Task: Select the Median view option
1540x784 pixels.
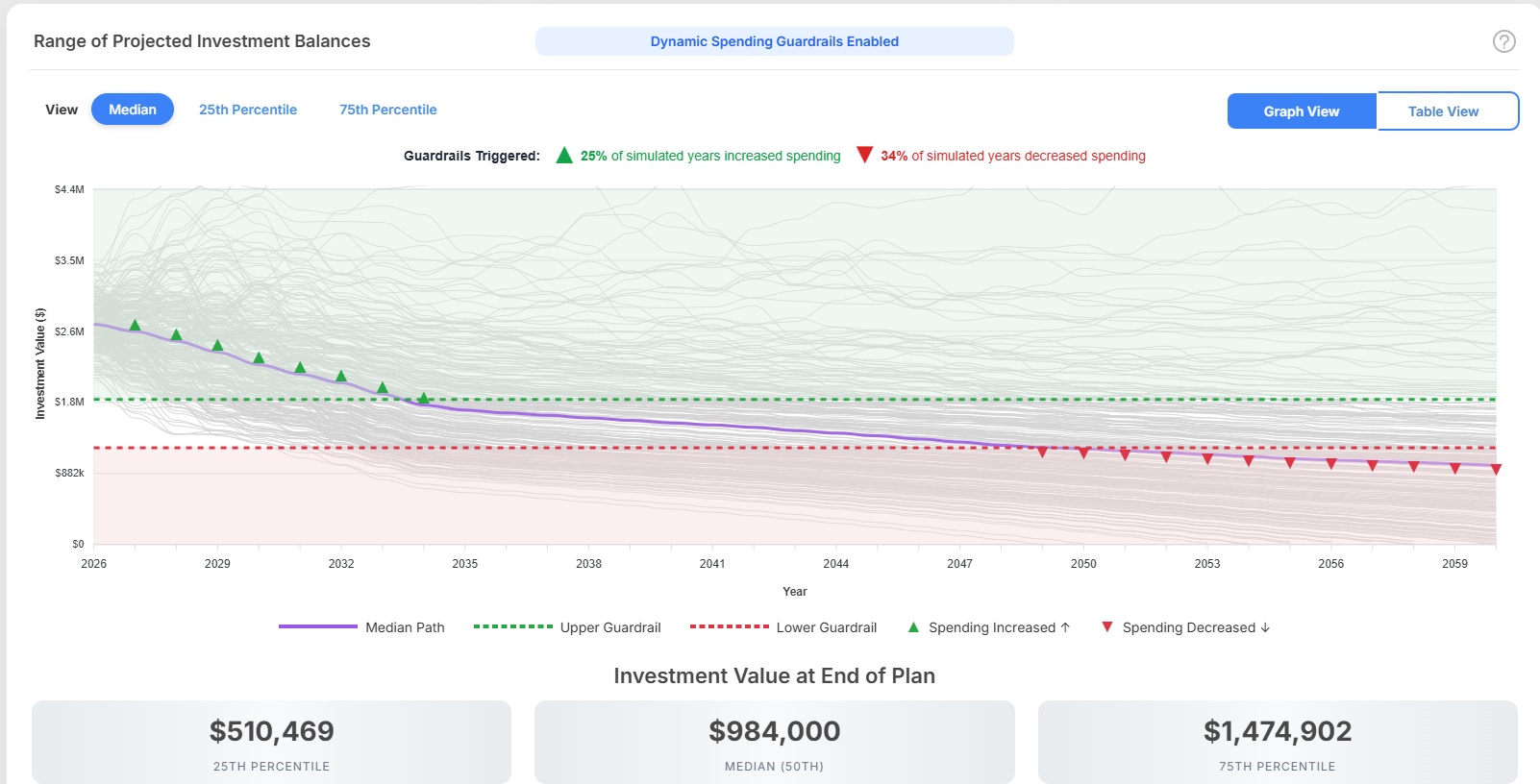Action: 133,110
